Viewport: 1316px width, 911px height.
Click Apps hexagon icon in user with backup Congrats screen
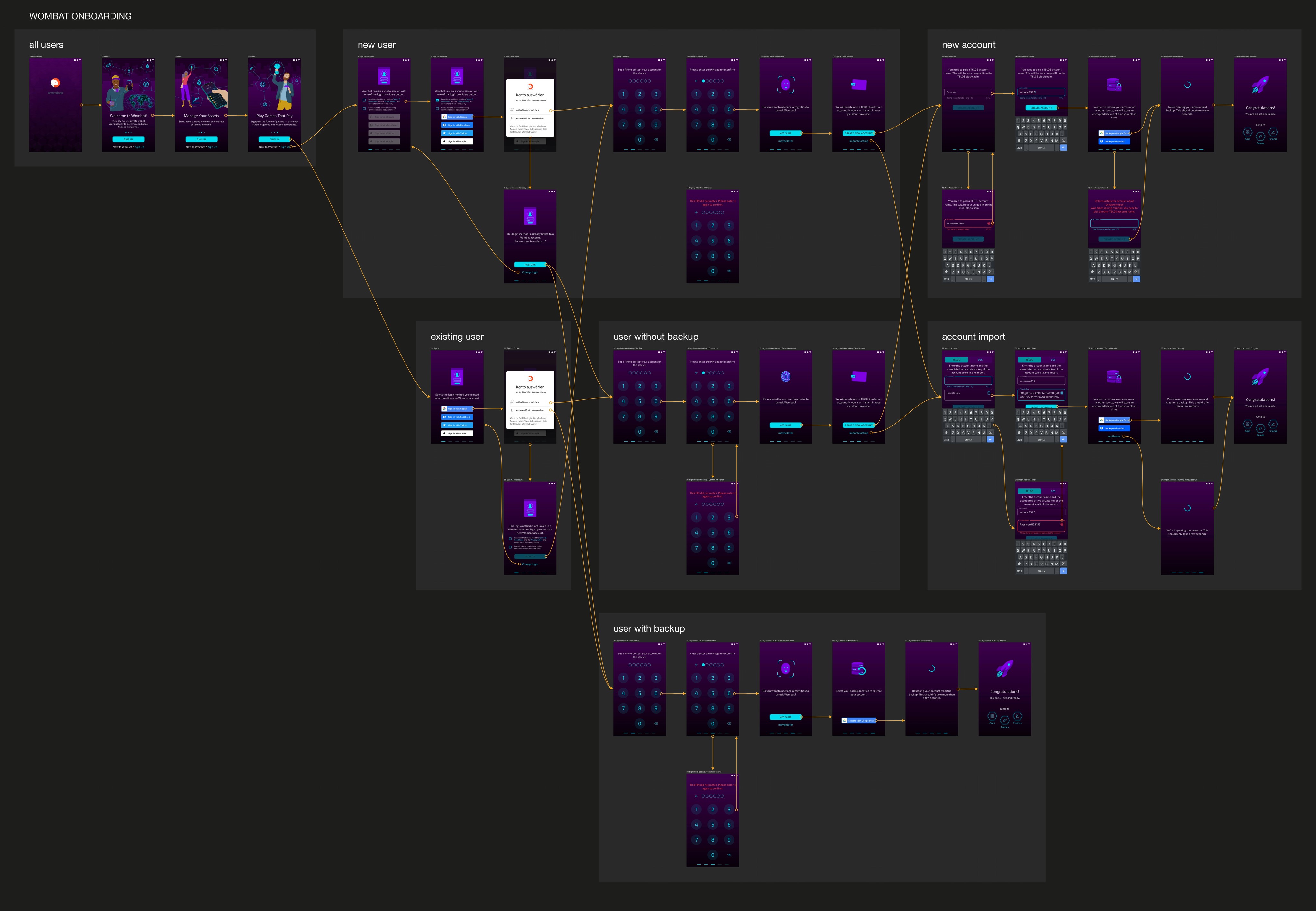click(x=992, y=716)
